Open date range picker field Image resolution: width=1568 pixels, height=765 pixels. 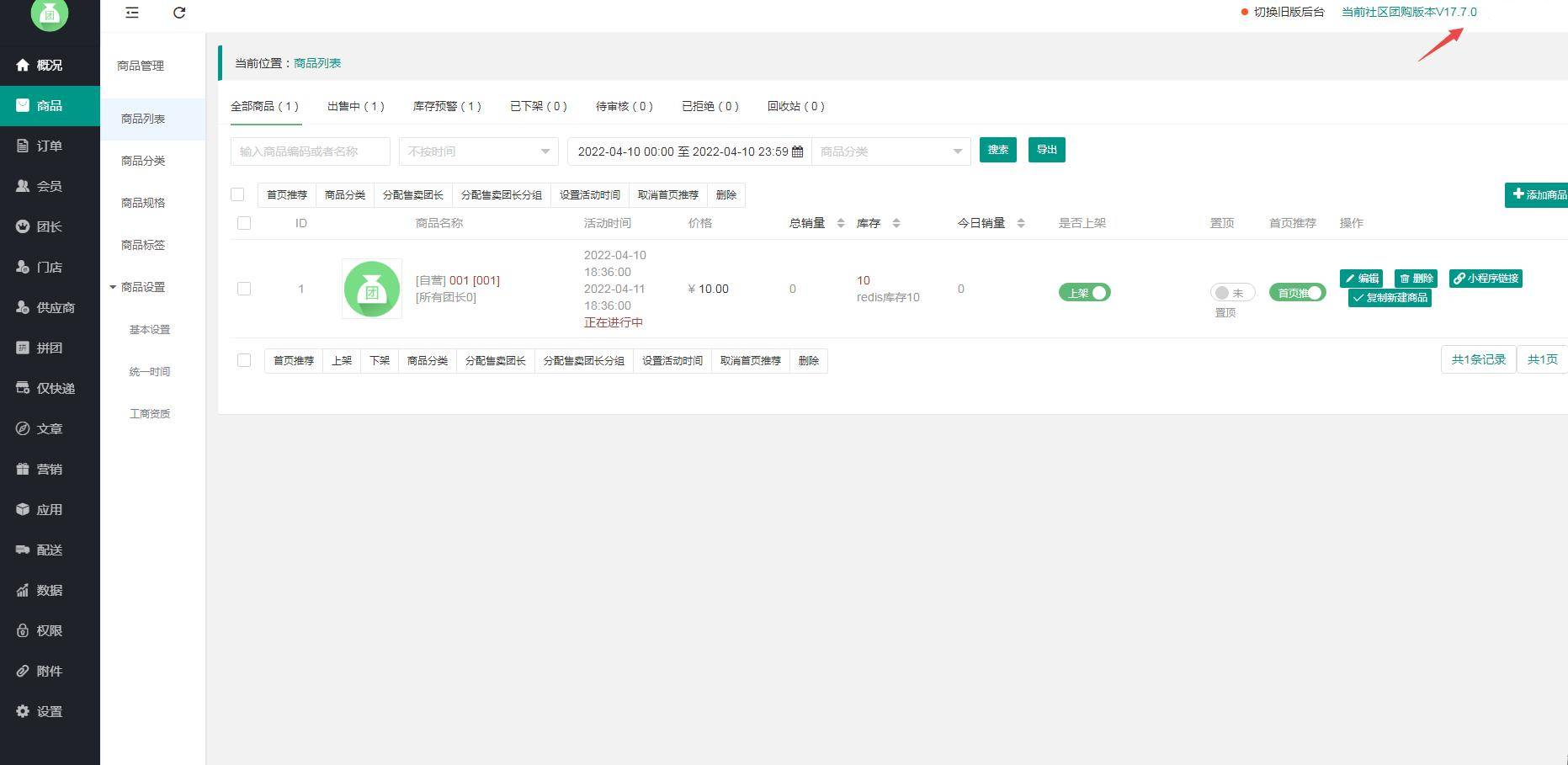[689, 151]
